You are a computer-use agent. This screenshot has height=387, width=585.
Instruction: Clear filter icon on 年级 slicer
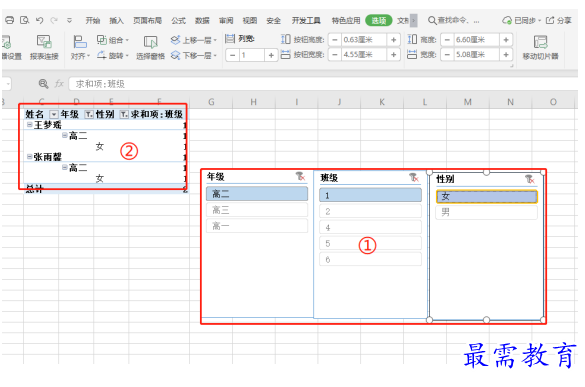coord(300,176)
